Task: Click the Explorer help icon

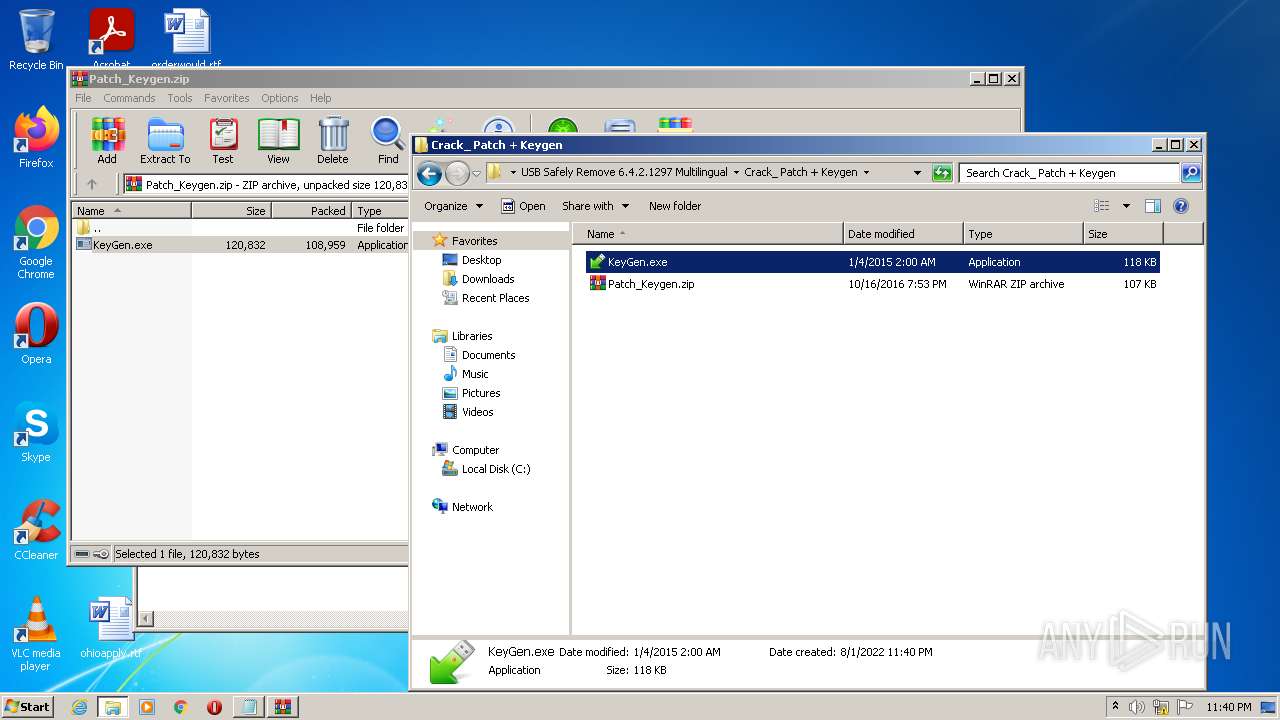Action: [1181, 206]
